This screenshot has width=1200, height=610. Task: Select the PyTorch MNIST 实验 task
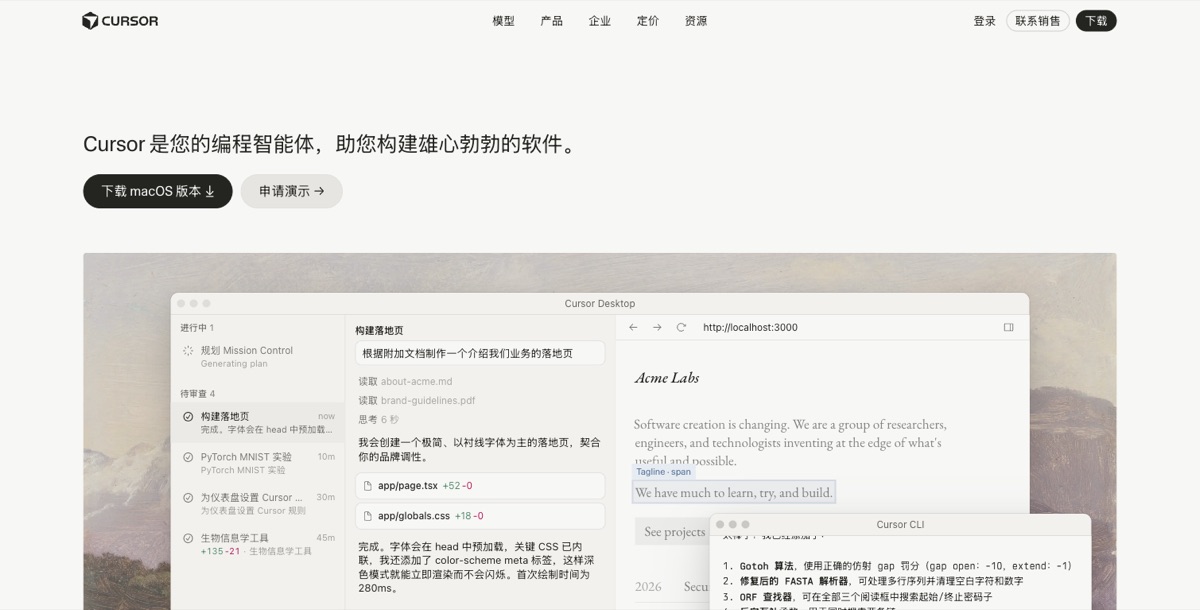coord(258,462)
